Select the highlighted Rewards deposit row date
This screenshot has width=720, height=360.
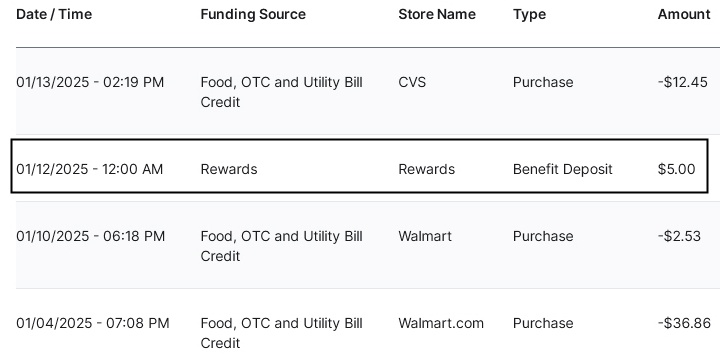tap(90, 169)
